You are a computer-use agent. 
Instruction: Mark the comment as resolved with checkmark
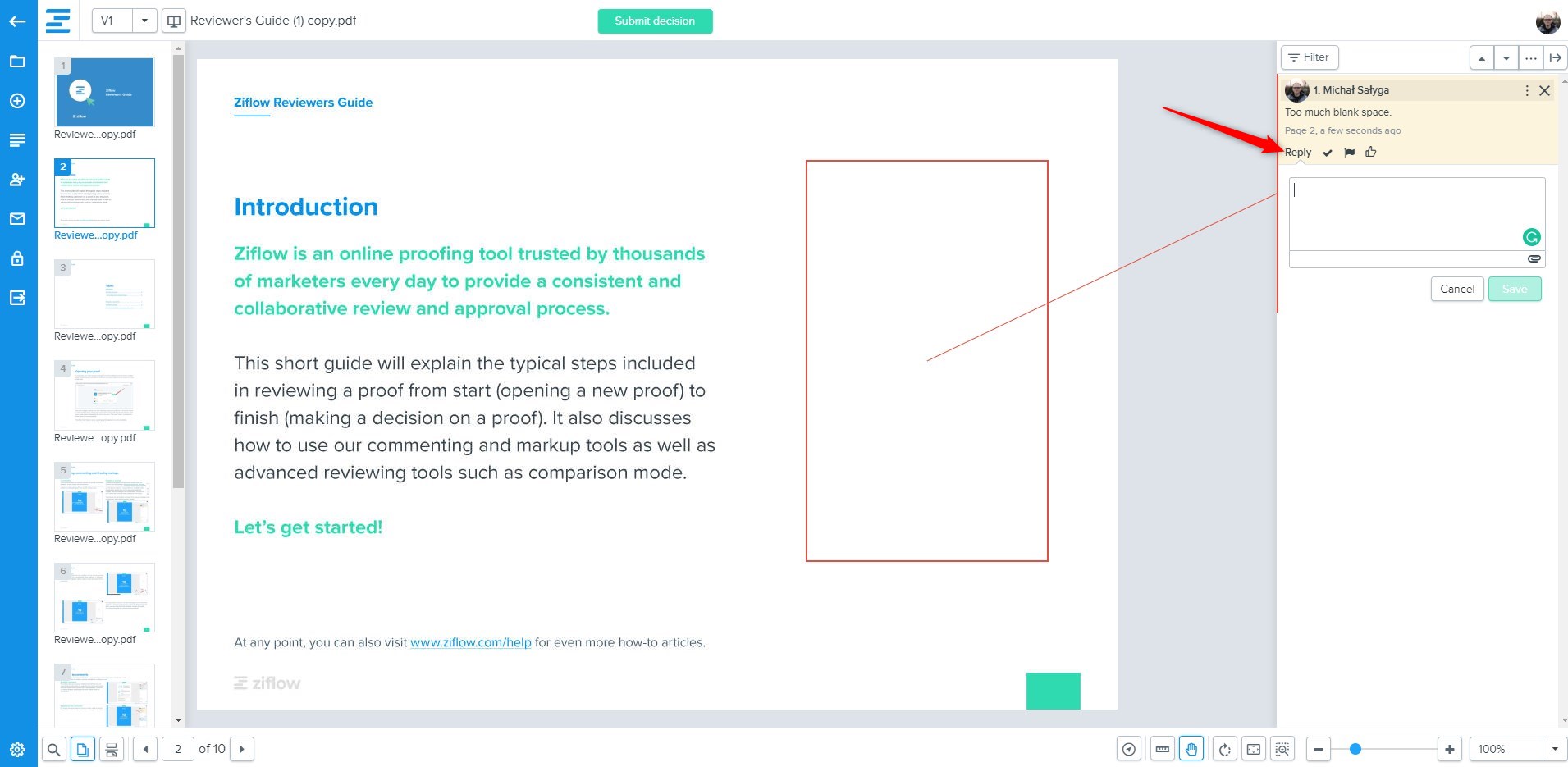(x=1328, y=153)
